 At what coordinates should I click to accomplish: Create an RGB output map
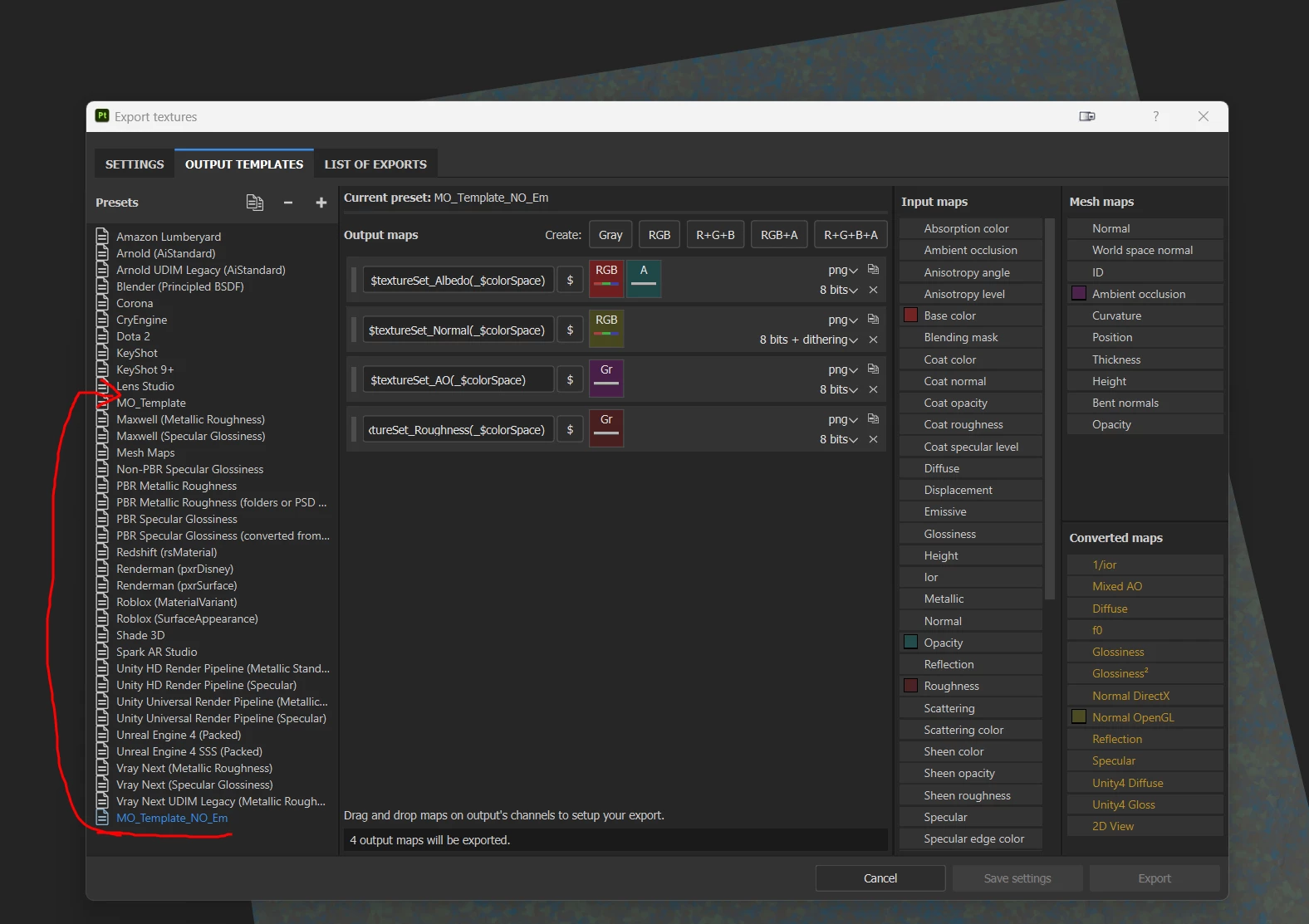coord(659,235)
